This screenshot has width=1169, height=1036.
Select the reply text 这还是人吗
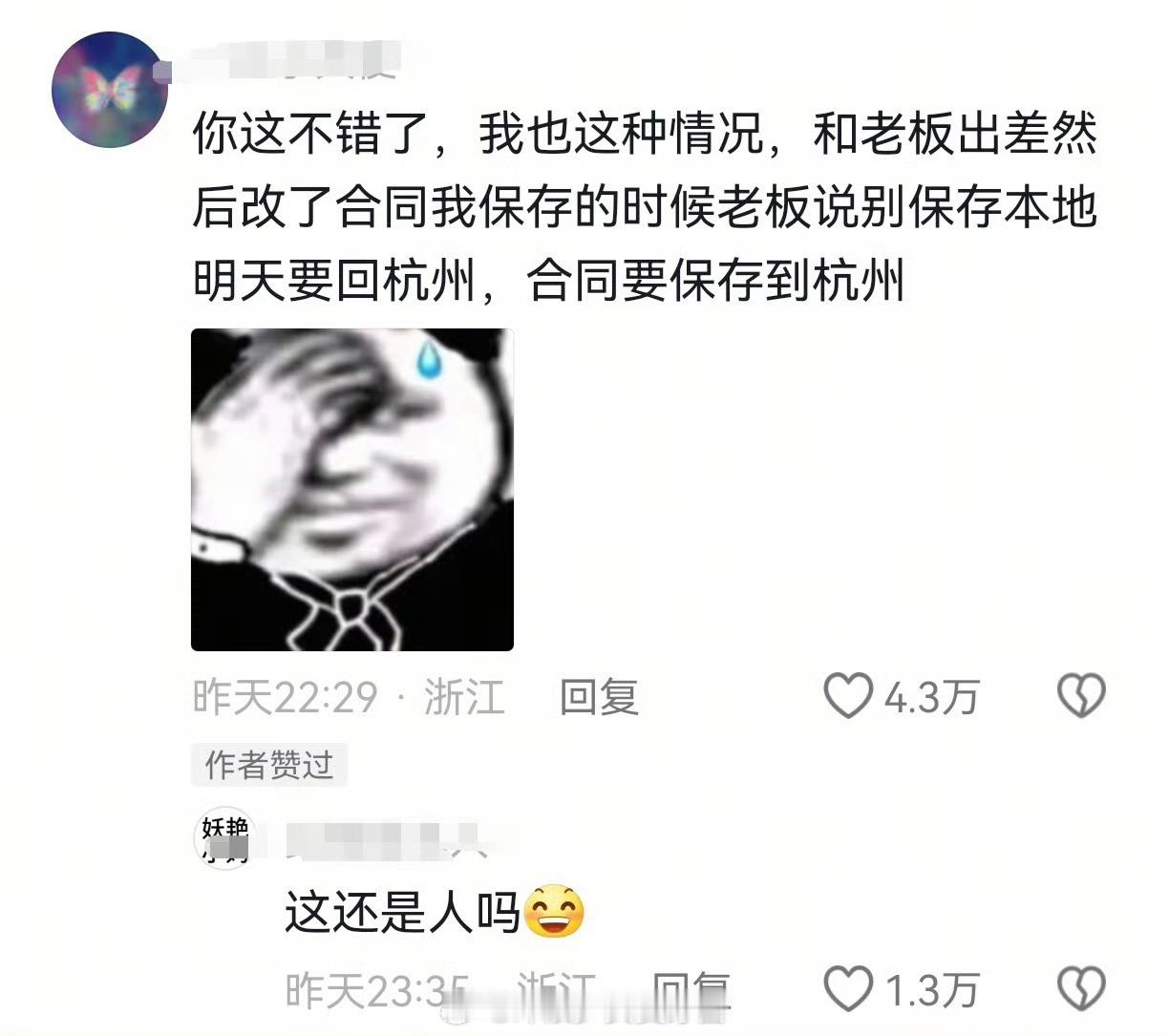(x=403, y=913)
